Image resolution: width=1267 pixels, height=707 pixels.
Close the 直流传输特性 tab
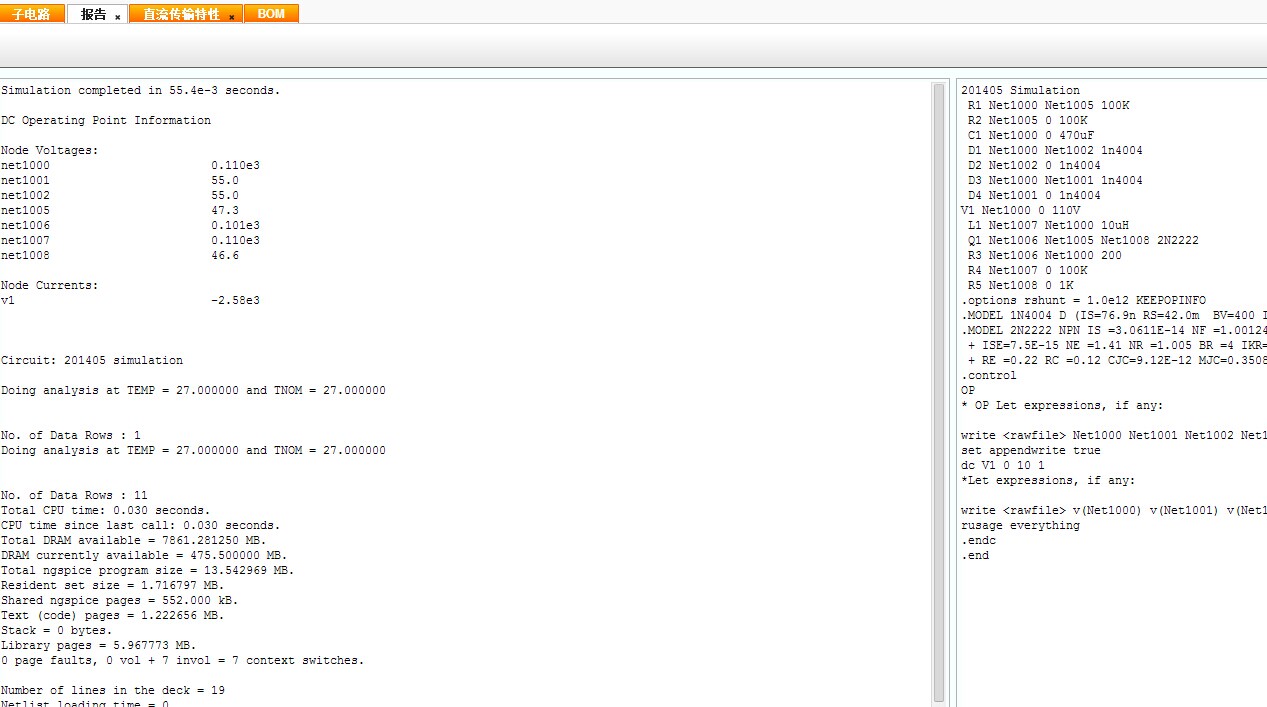point(232,17)
